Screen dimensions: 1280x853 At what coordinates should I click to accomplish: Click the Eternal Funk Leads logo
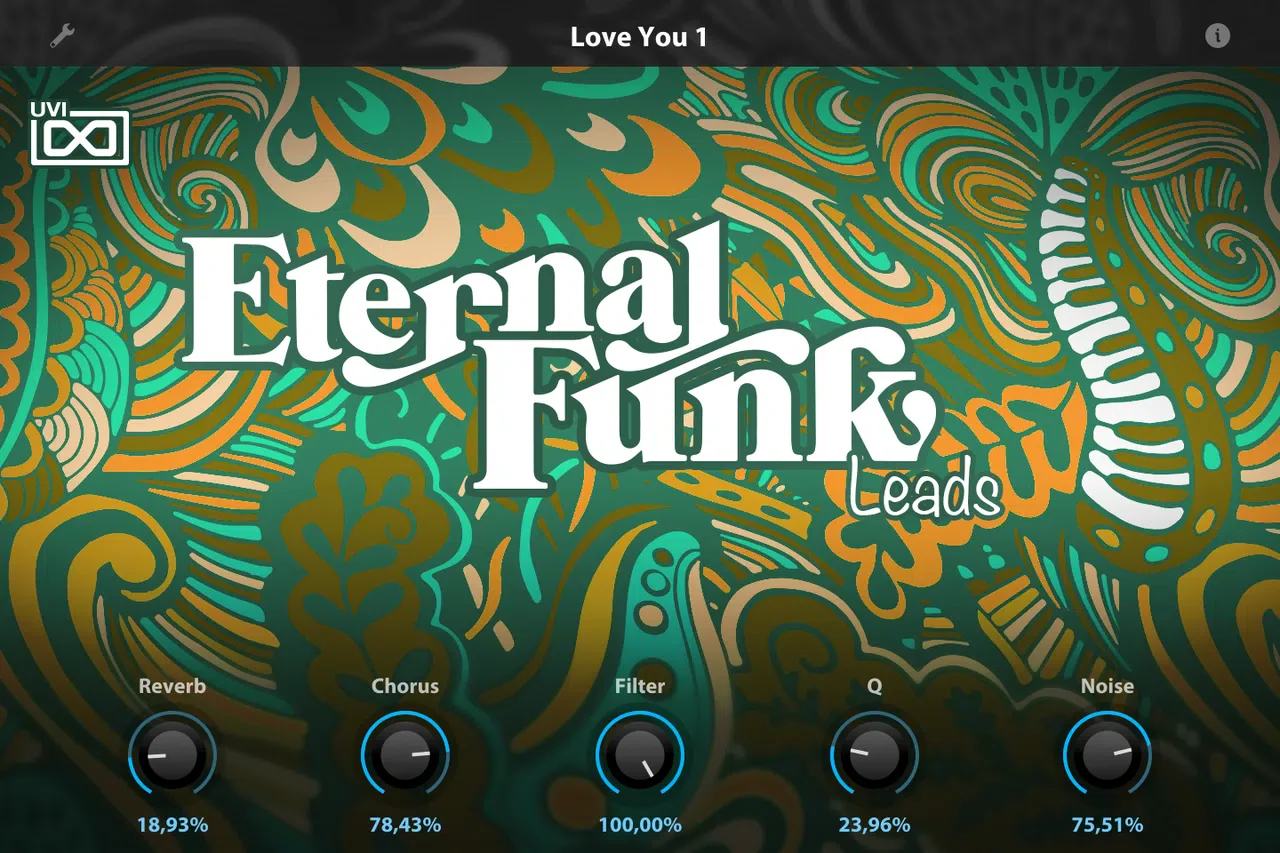[x=590, y=370]
